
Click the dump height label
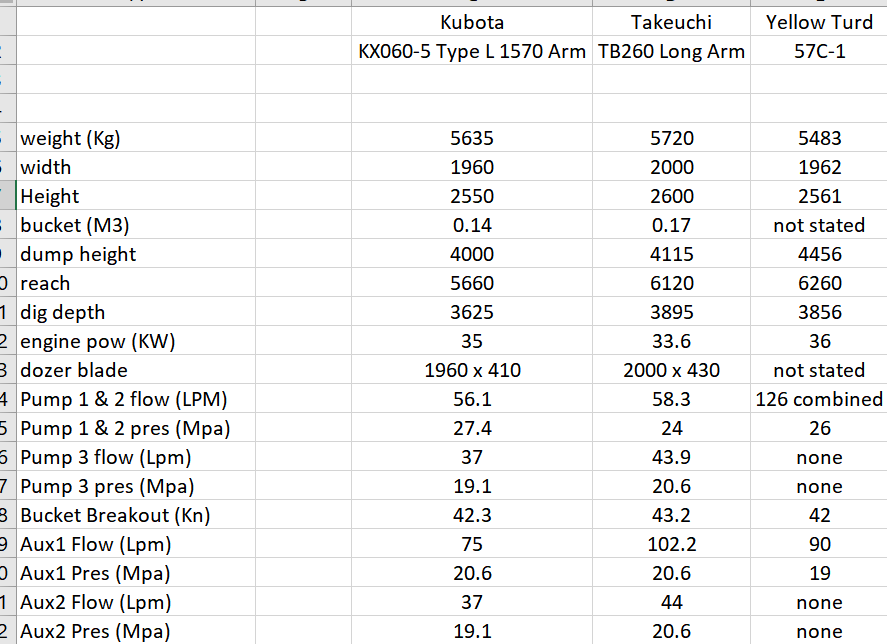click(x=136, y=254)
